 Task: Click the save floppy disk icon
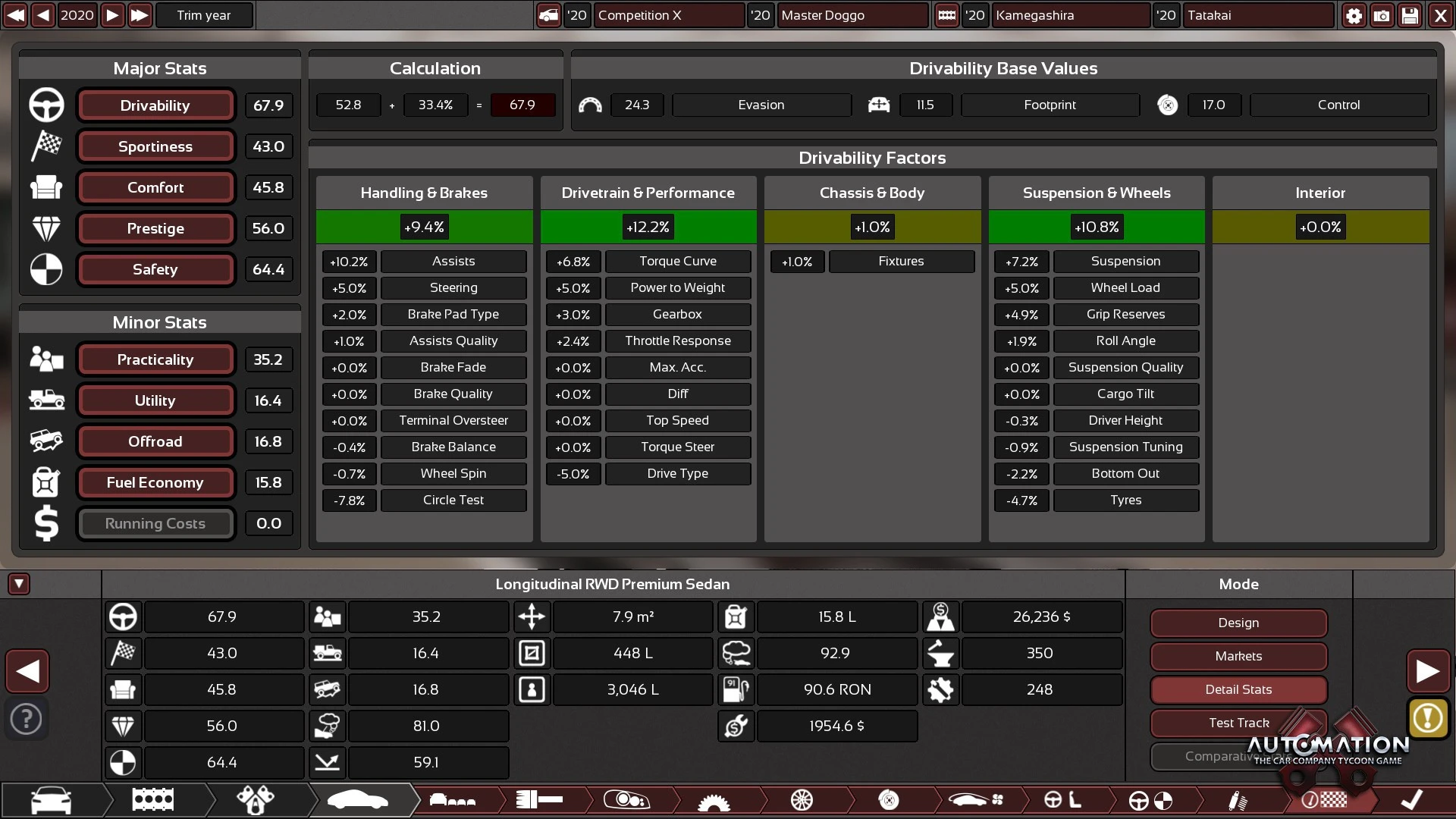(x=1410, y=15)
